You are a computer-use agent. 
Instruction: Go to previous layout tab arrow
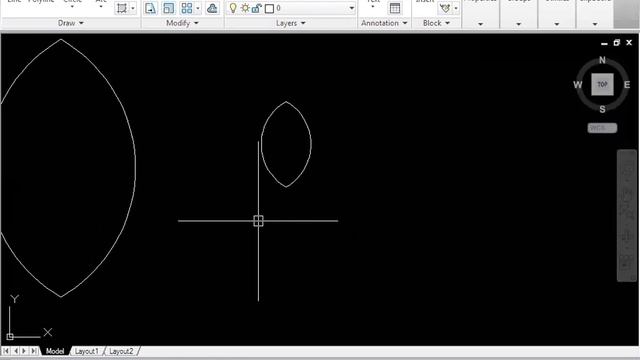click(16, 351)
